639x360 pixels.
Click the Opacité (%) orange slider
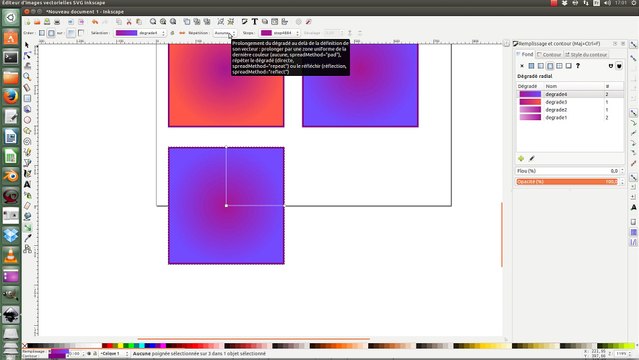(567, 182)
